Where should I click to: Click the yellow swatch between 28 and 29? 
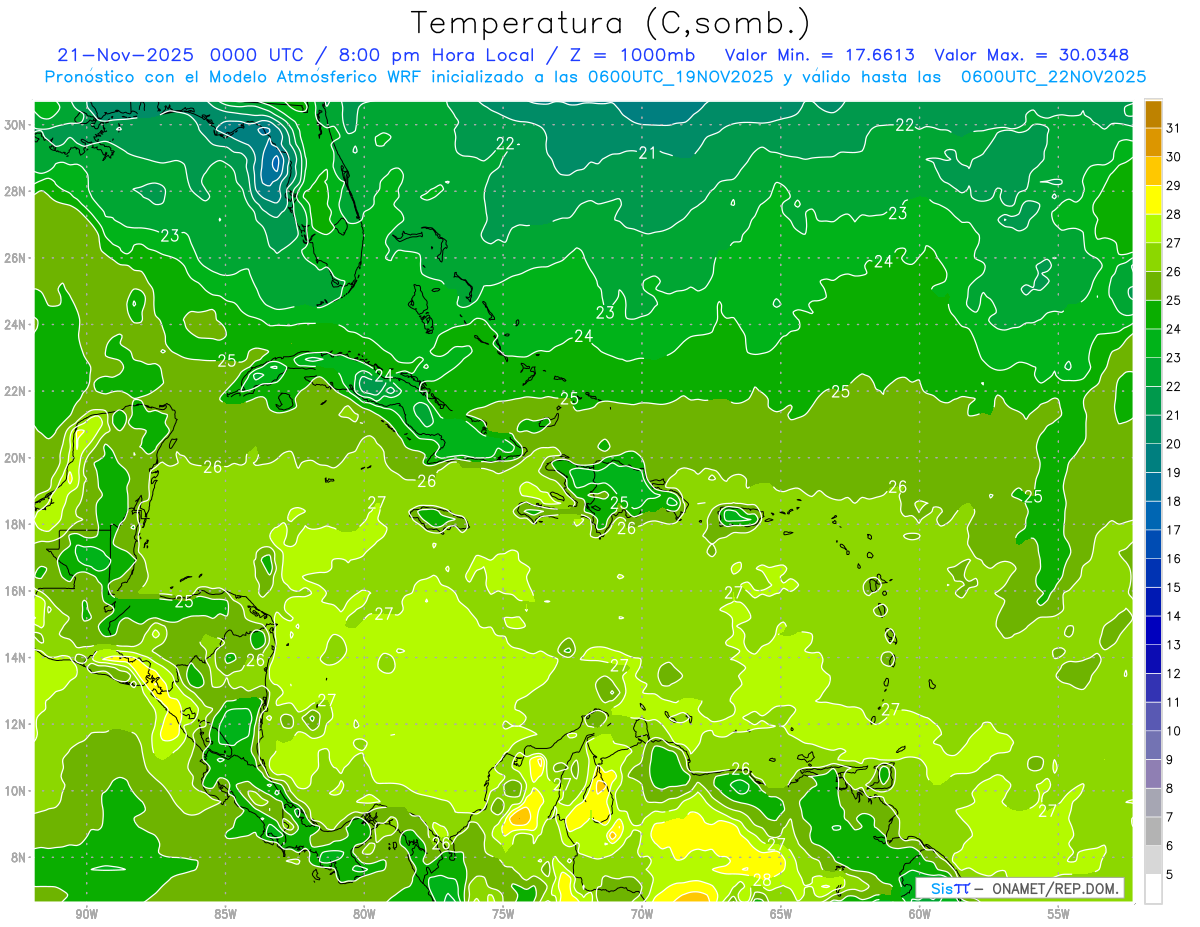[1153, 200]
